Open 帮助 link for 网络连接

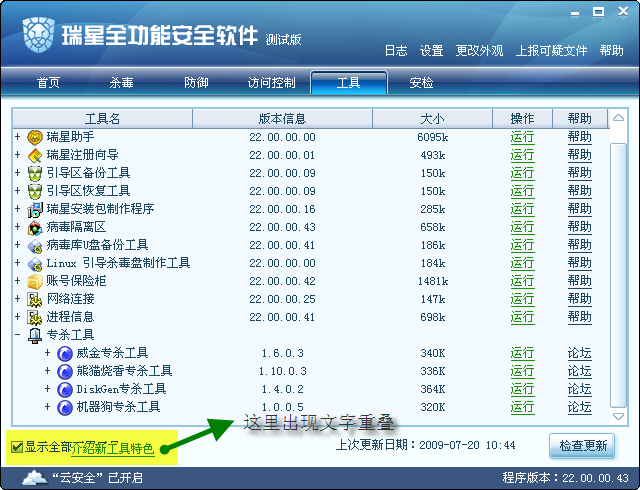point(580,299)
